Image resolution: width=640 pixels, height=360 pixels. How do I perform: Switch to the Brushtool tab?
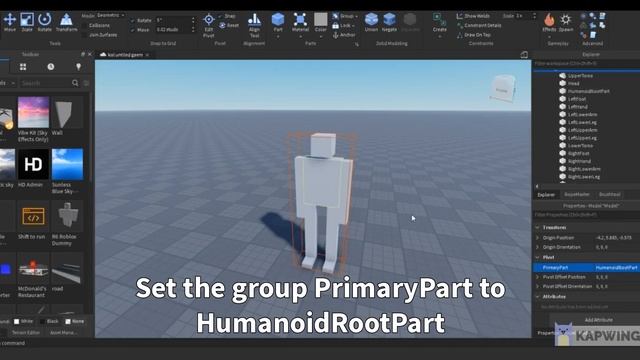[609, 195]
